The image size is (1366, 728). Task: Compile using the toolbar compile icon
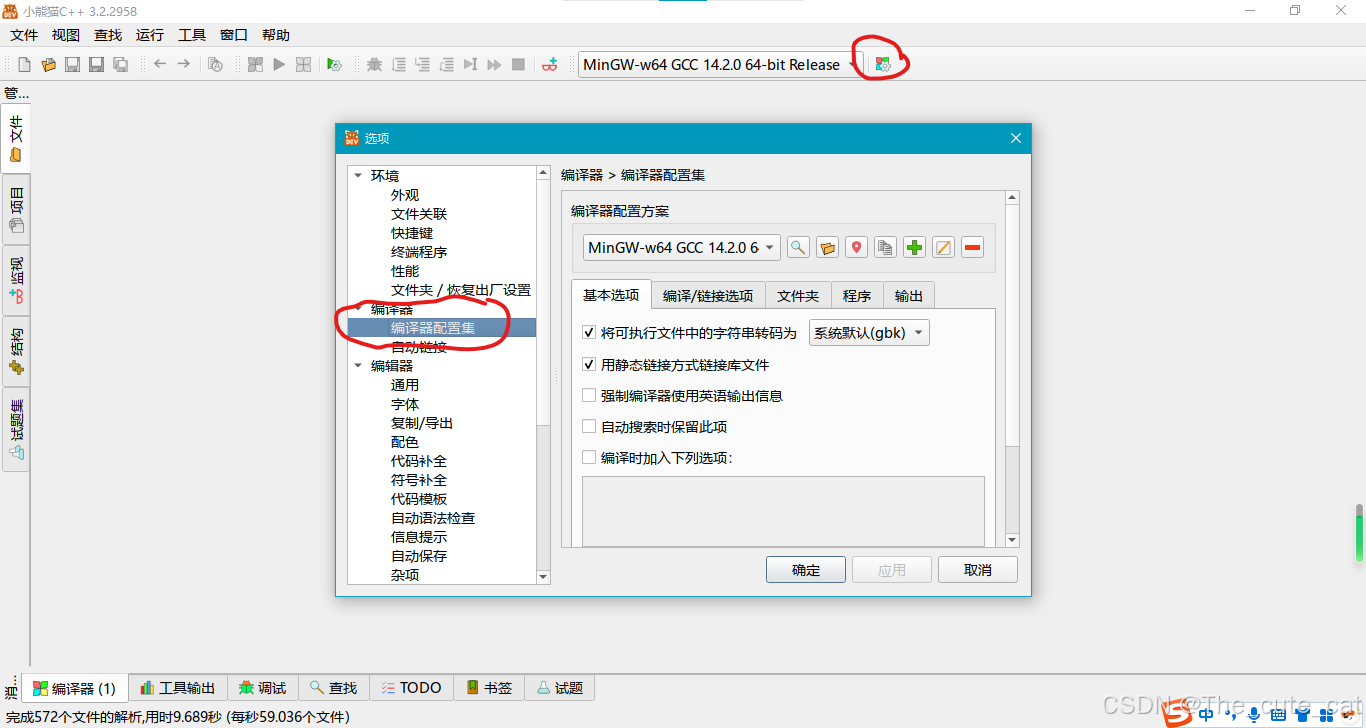click(x=255, y=64)
